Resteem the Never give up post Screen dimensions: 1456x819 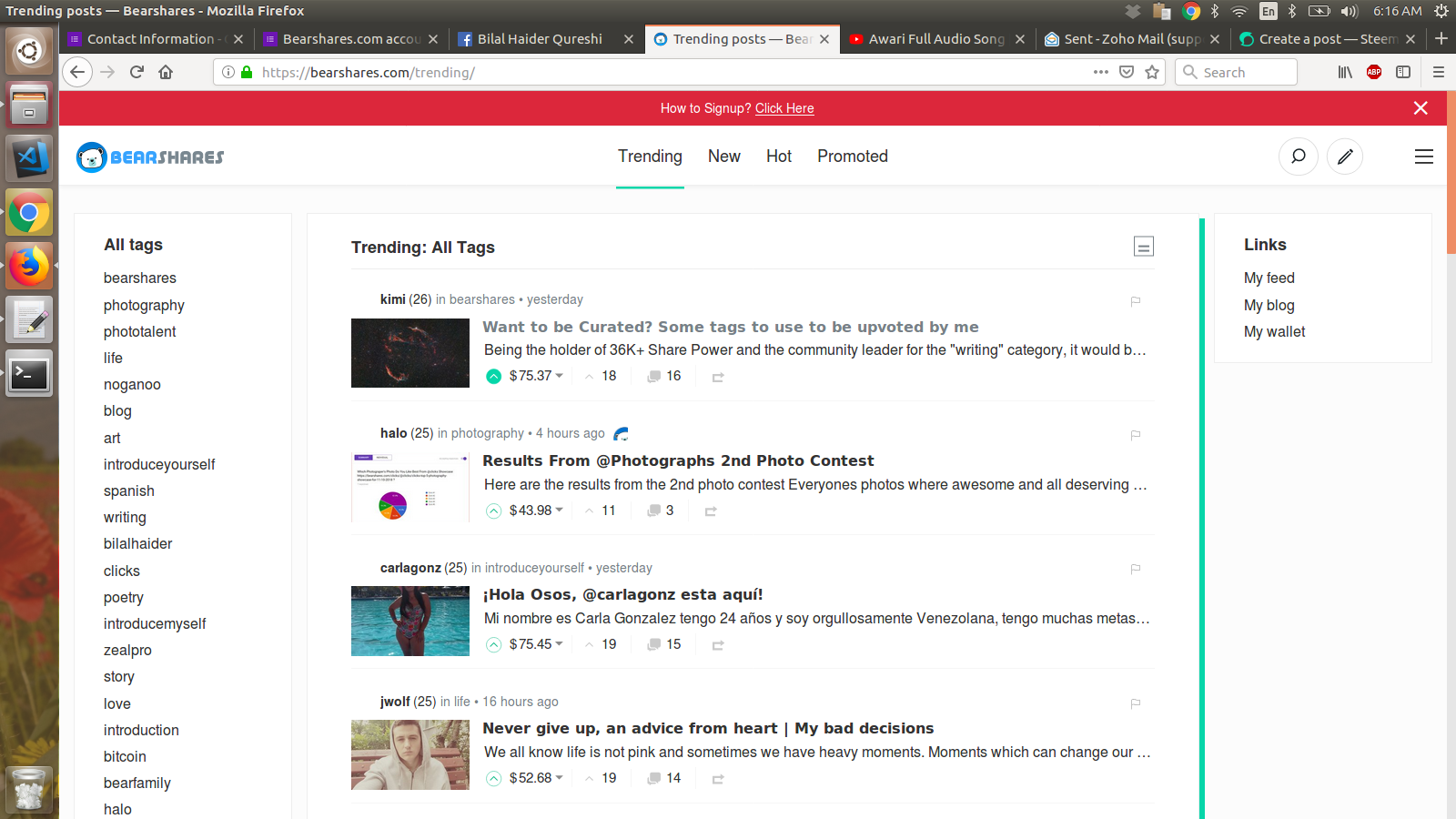(718, 779)
